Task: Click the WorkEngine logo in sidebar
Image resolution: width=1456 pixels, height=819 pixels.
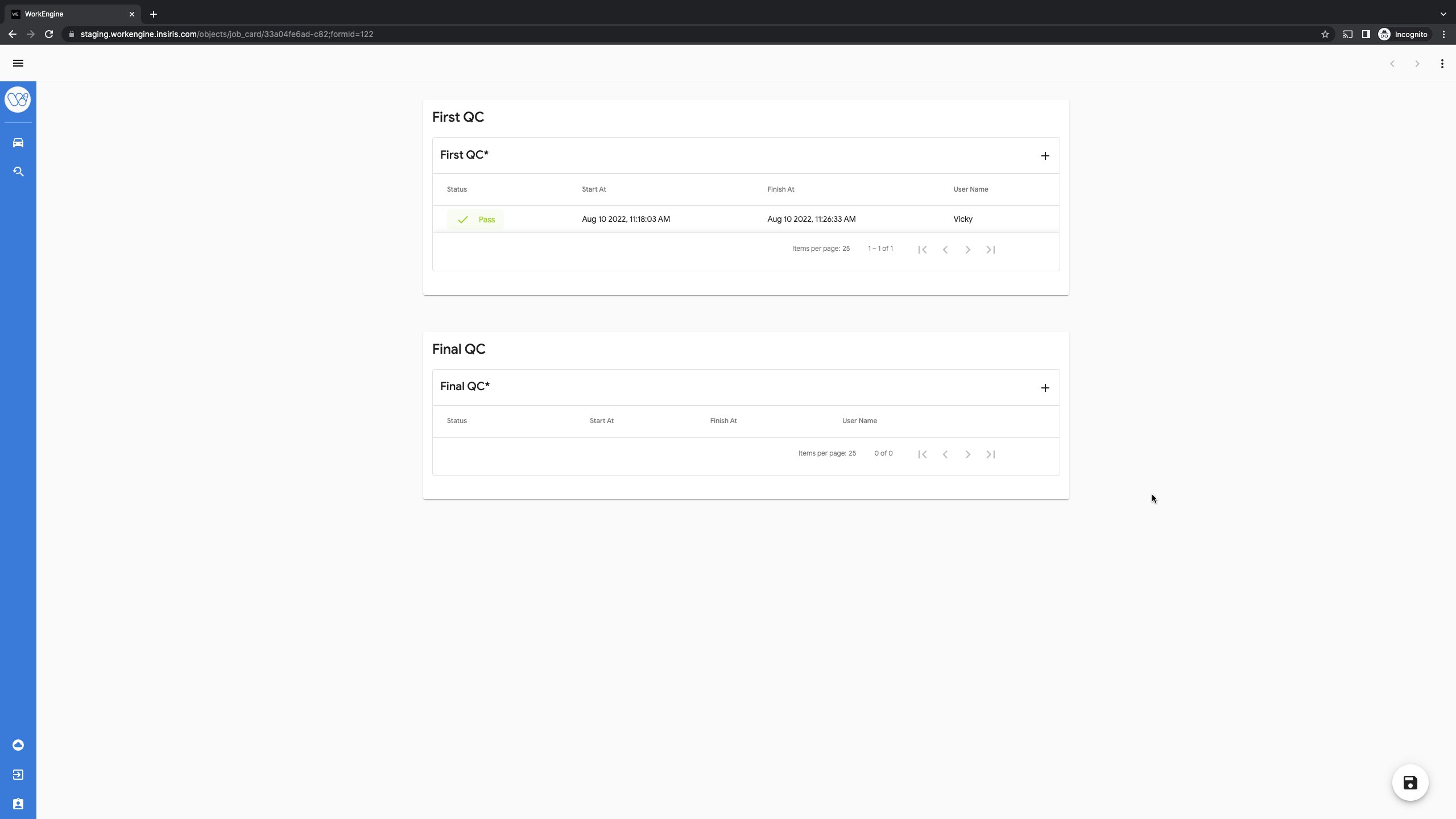Action: click(18, 100)
